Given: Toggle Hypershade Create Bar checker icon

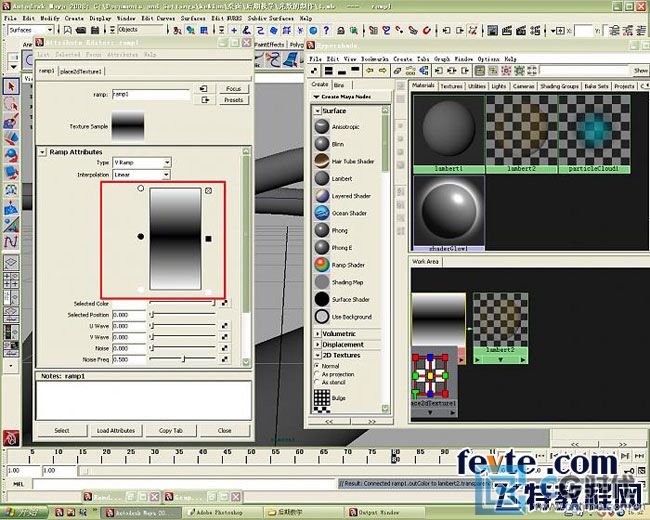Looking at the screenshot, I should coord(314,71).
